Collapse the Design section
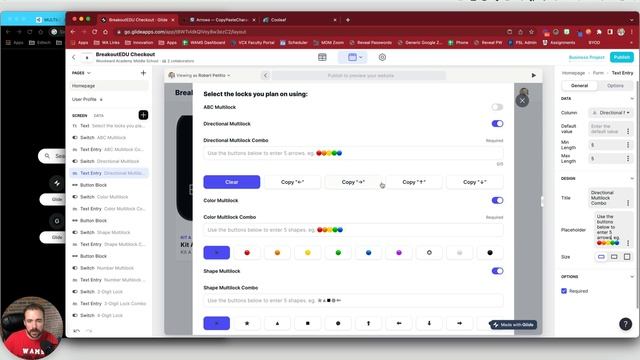This screenshot has width=640, height=360. (x=632, y=179)
